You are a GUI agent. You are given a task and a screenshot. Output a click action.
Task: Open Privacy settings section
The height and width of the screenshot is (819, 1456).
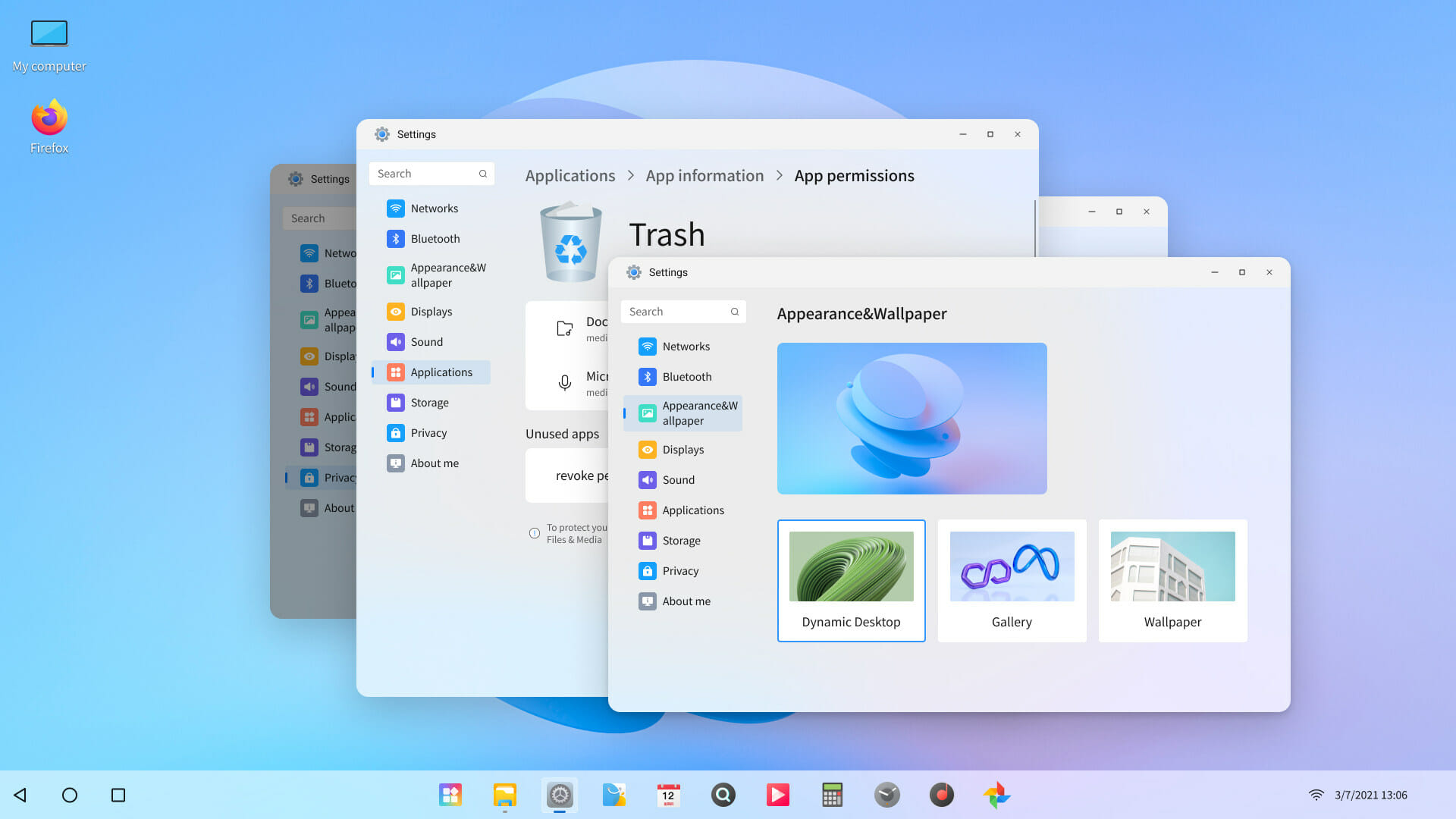[x=679, y=570]
